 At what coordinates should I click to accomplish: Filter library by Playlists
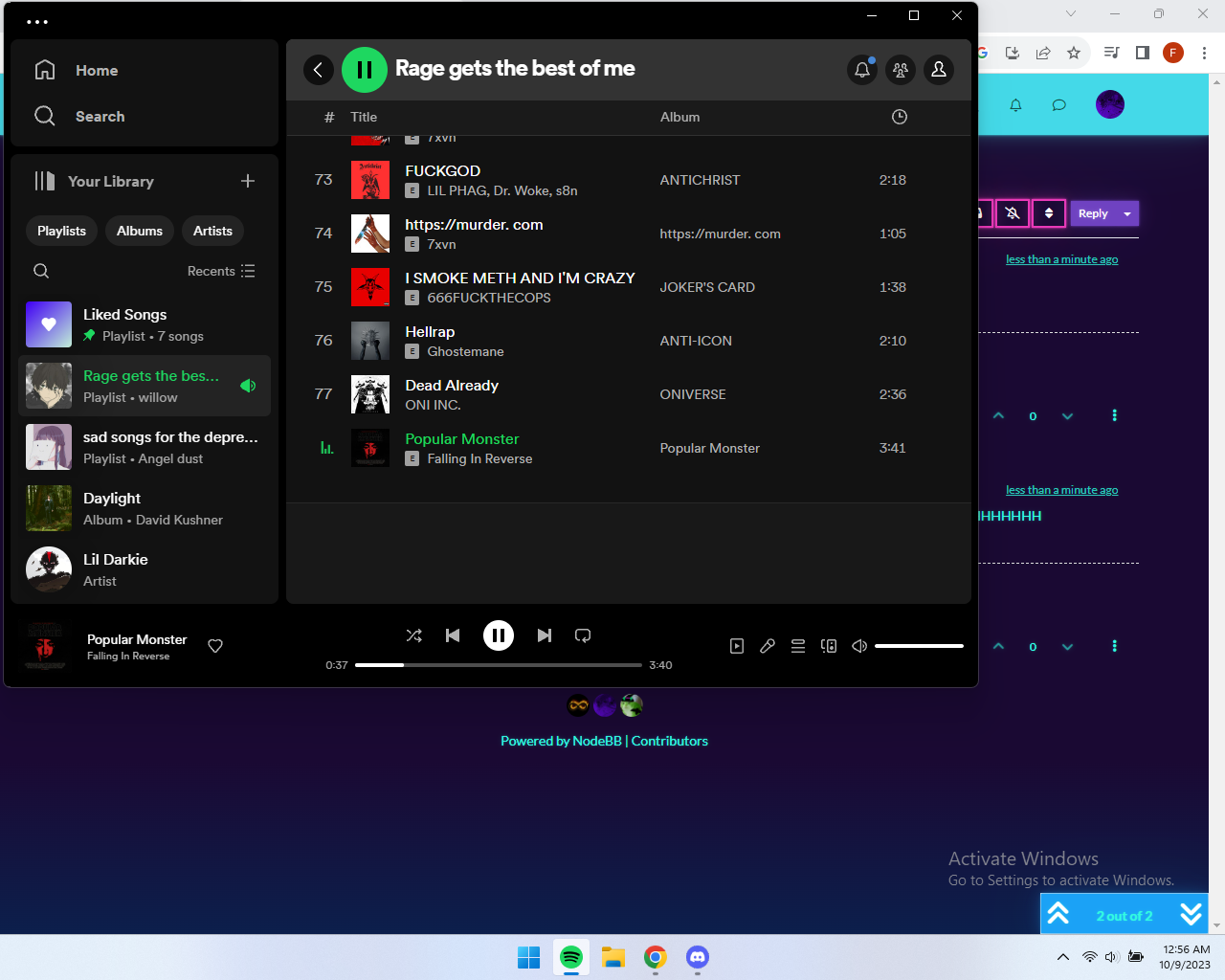pos(61,231)
